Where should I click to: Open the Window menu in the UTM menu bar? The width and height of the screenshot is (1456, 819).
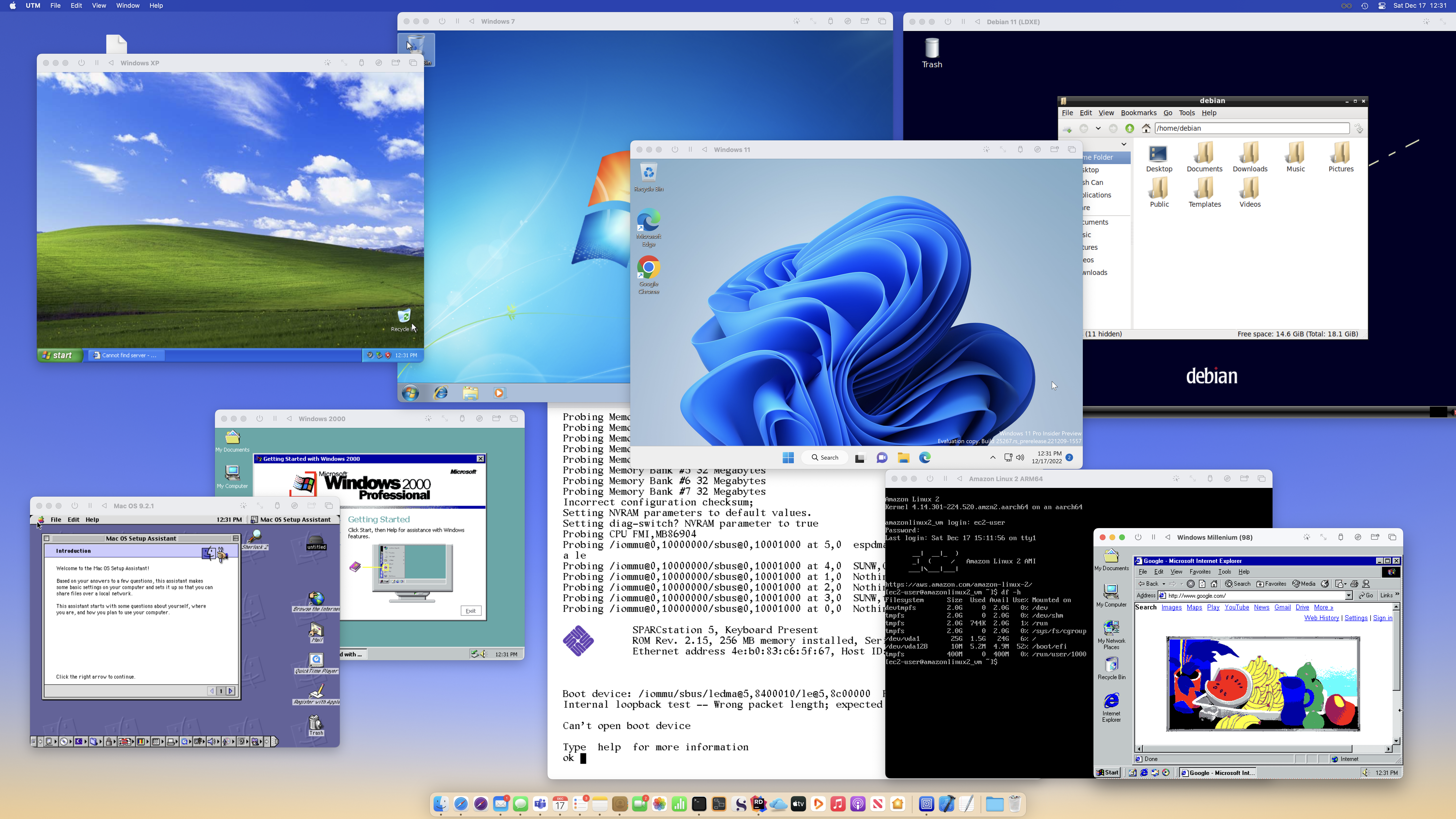click(128, 6)
